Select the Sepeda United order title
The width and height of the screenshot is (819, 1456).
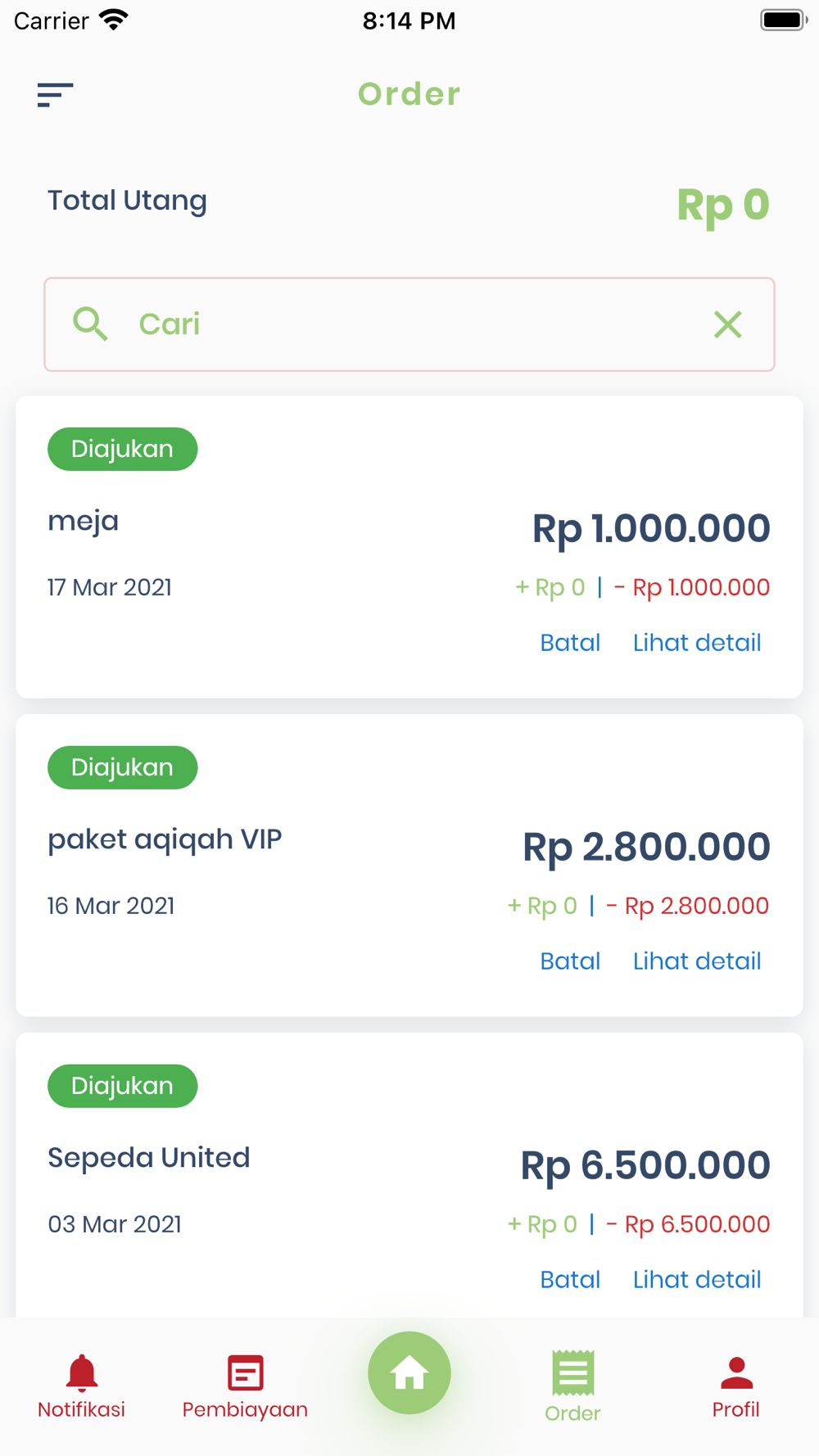(149, 1158)
